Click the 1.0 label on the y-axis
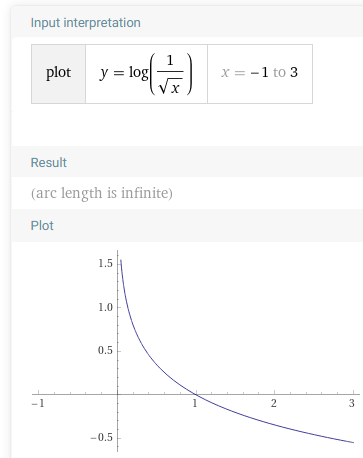The width and height of the screenshot is (363, 458). tap(105, 307)
